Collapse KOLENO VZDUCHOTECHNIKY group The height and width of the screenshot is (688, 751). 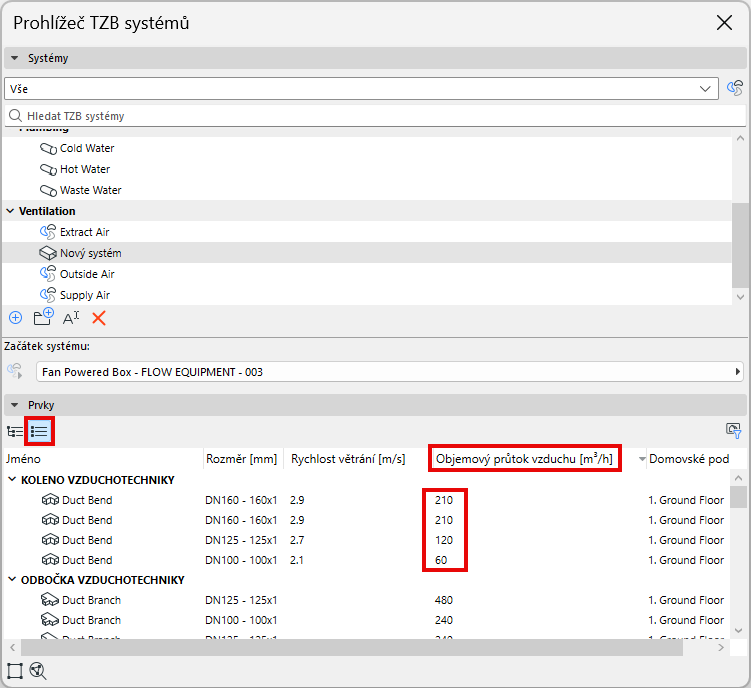[12, 480]
